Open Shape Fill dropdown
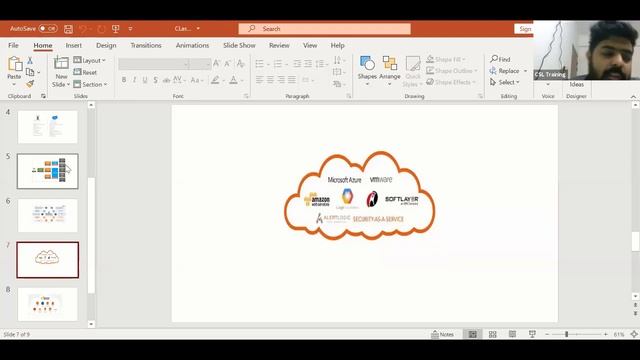Screen dimensions: 640x360 coord(446,60)
